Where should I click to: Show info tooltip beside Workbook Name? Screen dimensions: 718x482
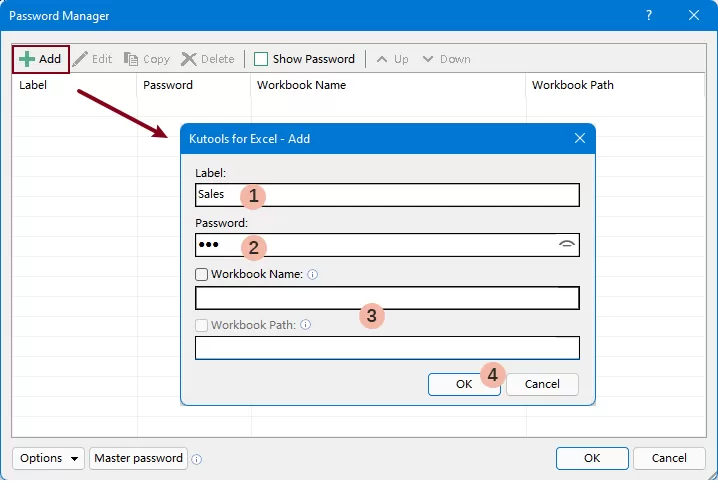coord(312,274)
